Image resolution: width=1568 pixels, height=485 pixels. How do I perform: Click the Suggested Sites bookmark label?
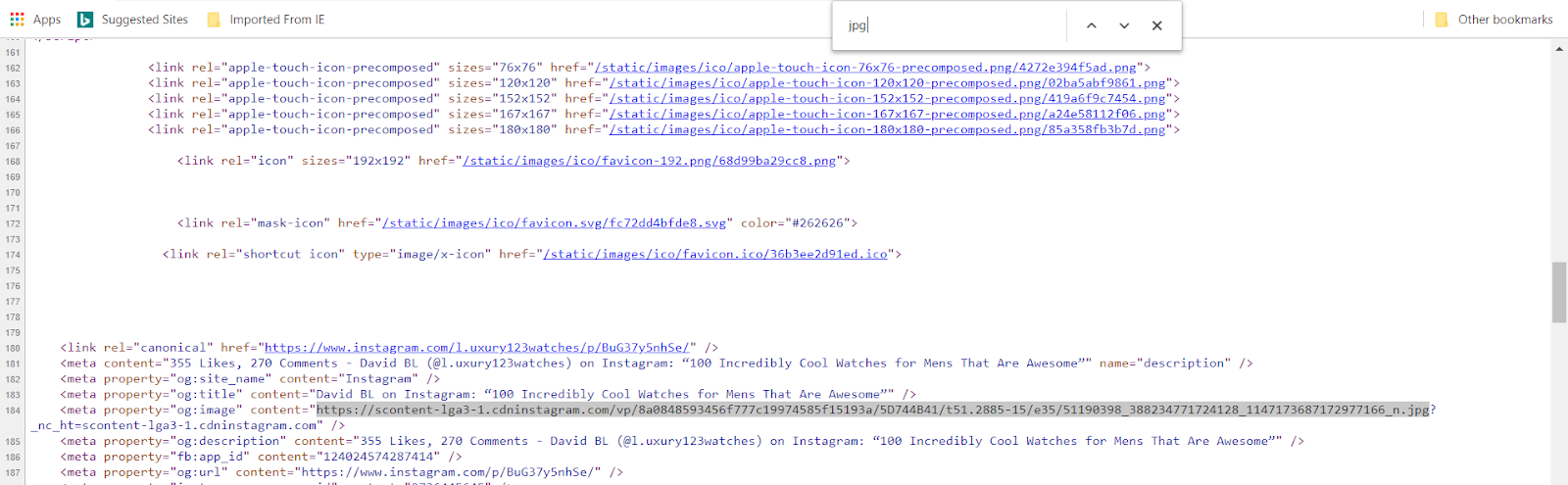point(145,20)
